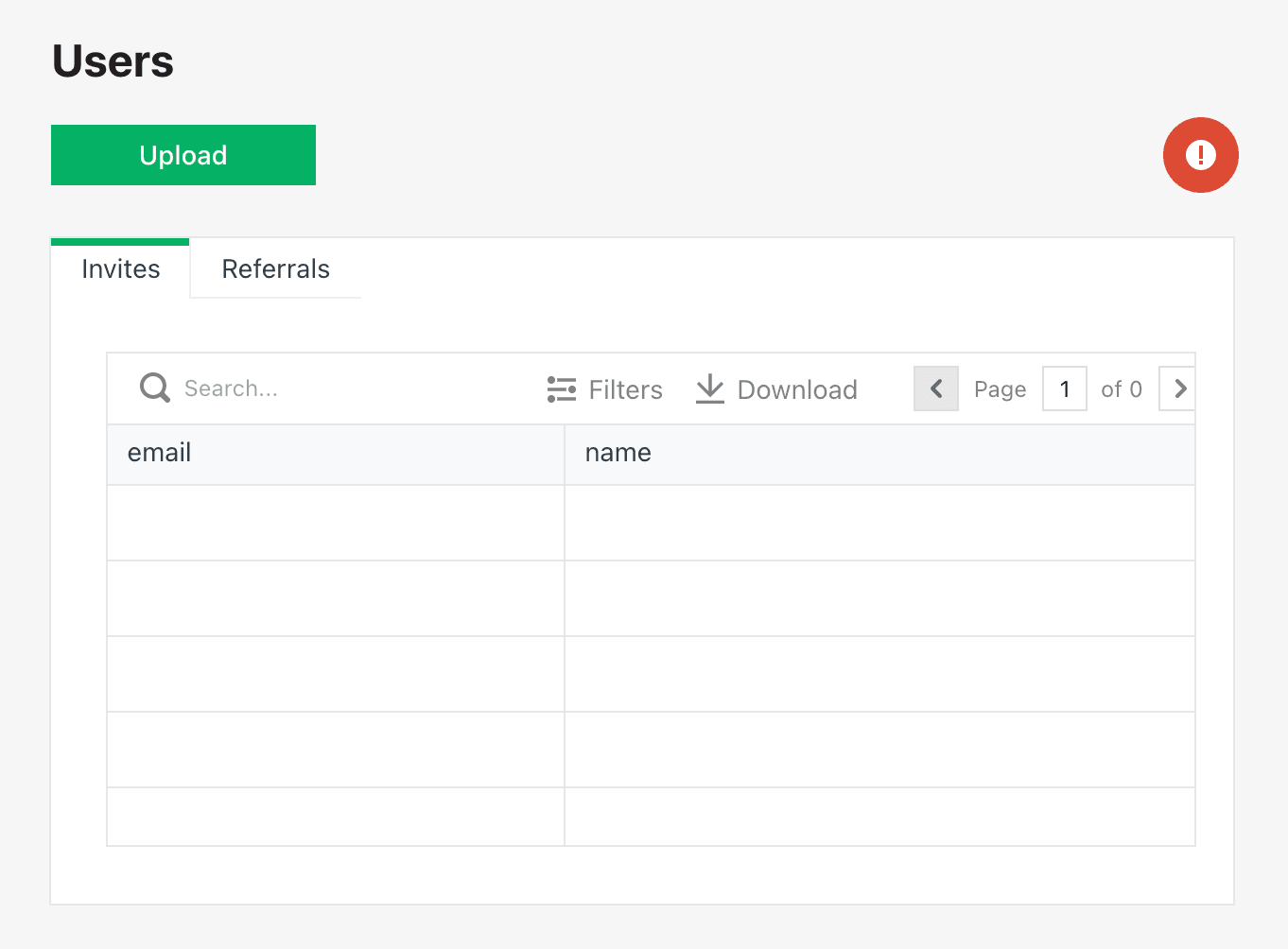Image resolution: width=1288 pixels, height=949 pixels.
Task: Click the Download text label
Action: [797, 389]
